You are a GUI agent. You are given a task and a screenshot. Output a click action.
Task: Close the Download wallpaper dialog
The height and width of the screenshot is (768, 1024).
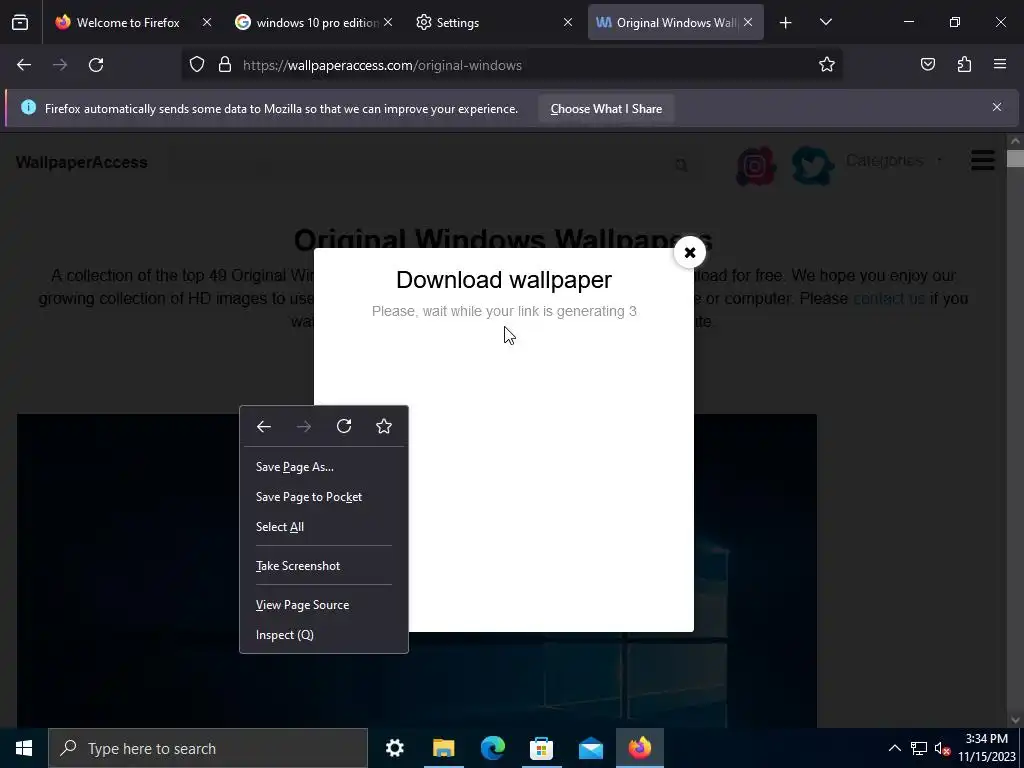(x=690, y=253)
